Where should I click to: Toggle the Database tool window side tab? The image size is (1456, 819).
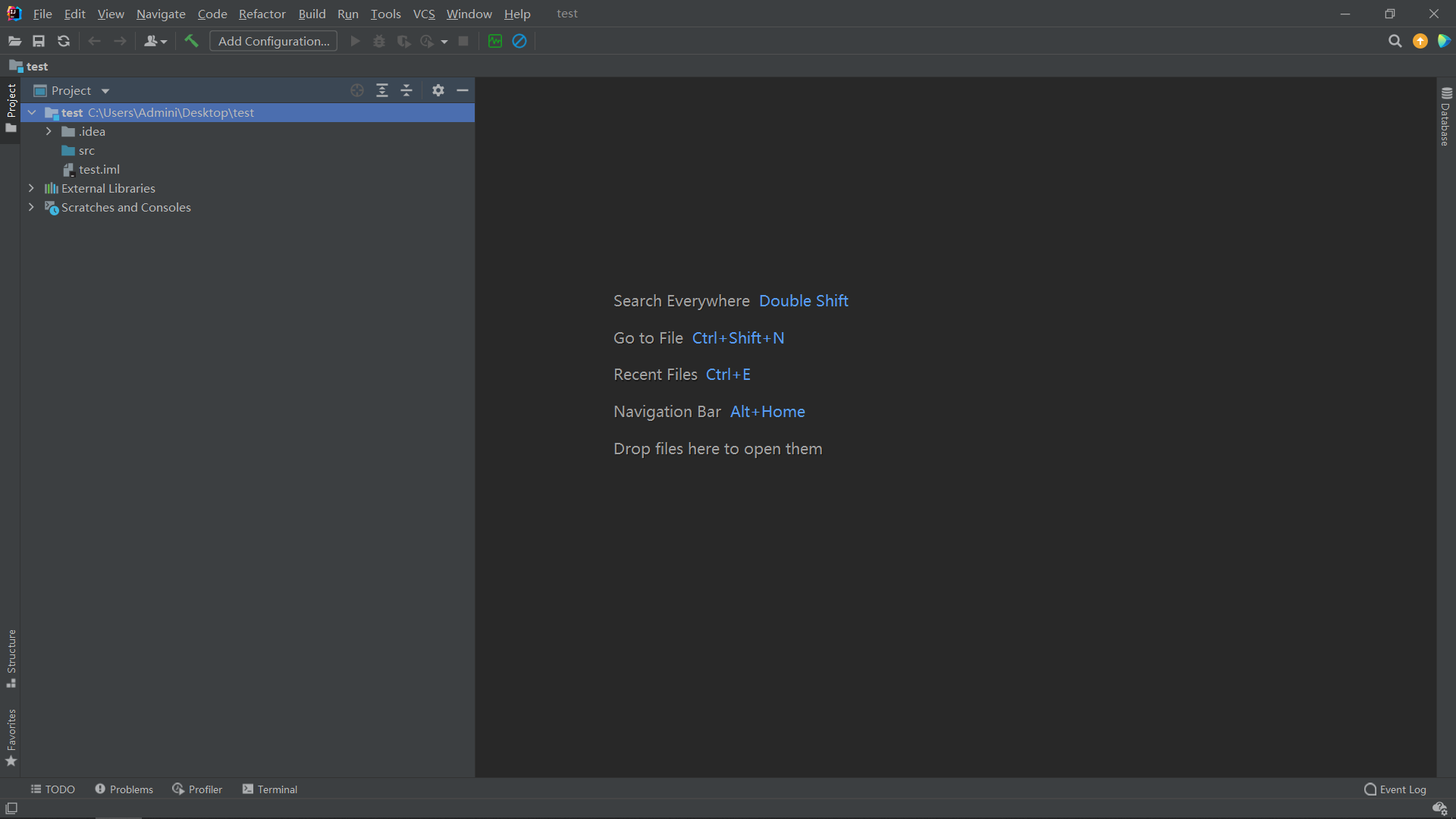1446,116
